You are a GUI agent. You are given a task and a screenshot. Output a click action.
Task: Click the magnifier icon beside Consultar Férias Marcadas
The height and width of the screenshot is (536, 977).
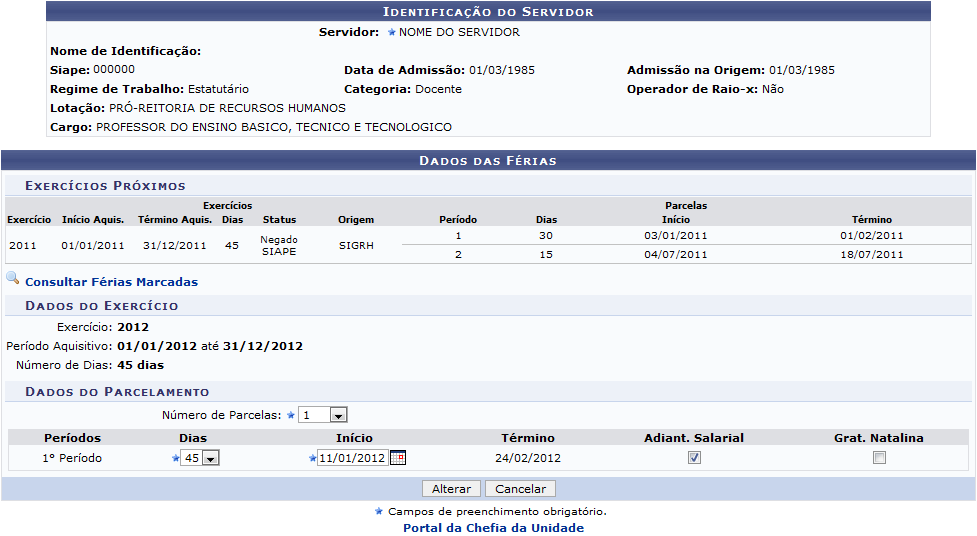[x=12, y=279]
